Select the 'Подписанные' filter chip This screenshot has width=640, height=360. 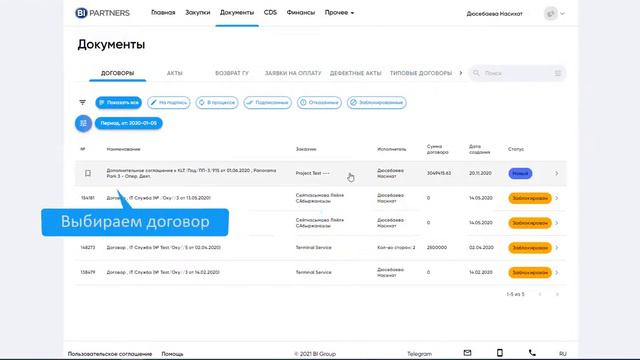click(267, 102)
